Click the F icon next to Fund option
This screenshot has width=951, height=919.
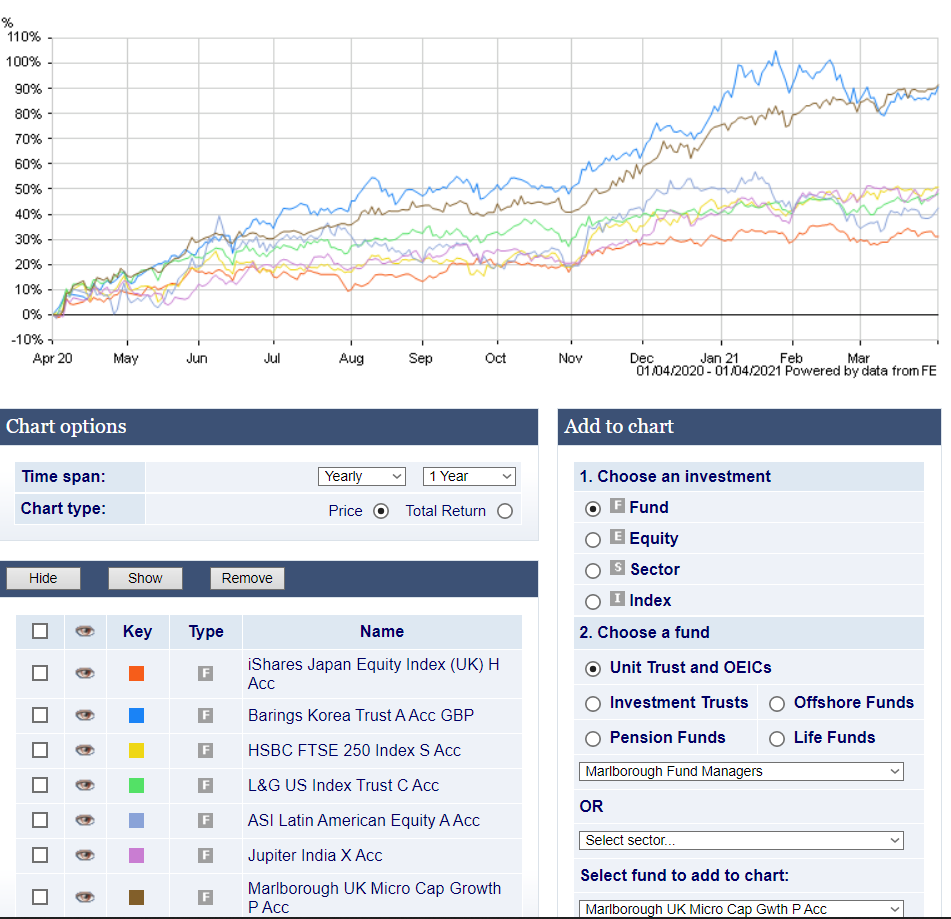(x=617, y=505)
